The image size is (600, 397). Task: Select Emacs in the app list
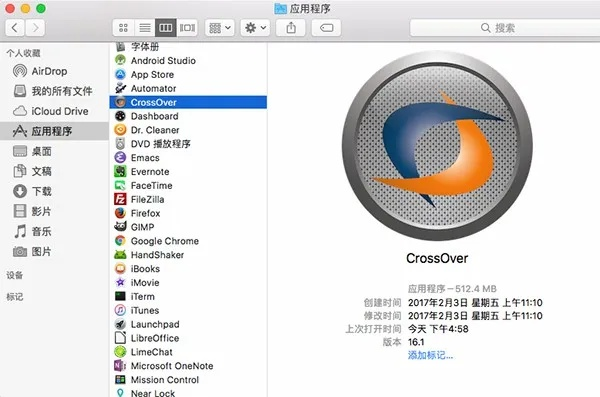(188, 158)
